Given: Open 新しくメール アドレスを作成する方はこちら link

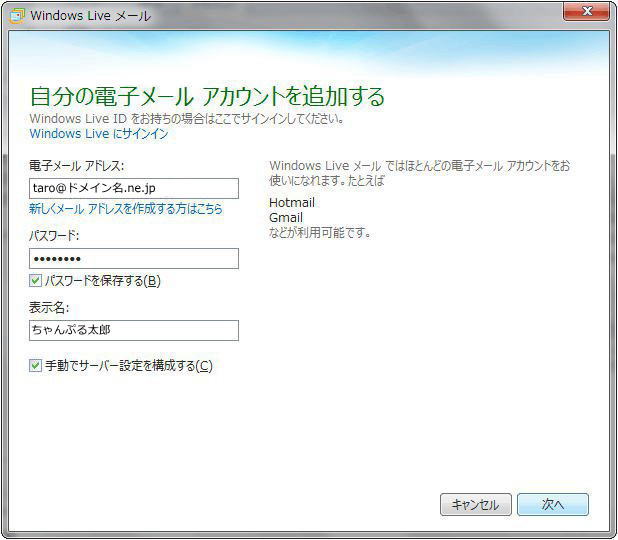Looking at the screenshot, I should click(x=126, y=209).
